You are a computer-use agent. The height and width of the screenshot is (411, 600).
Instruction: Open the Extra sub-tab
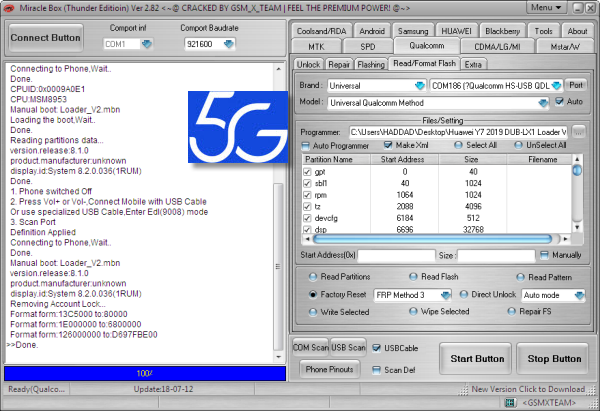coord(473,65)
